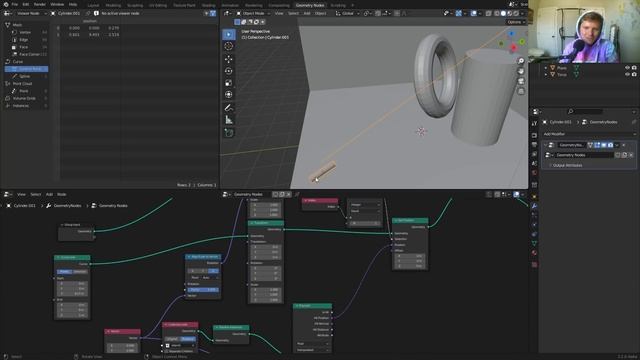Toggle modifier render display camera icon

pos(610,145)
